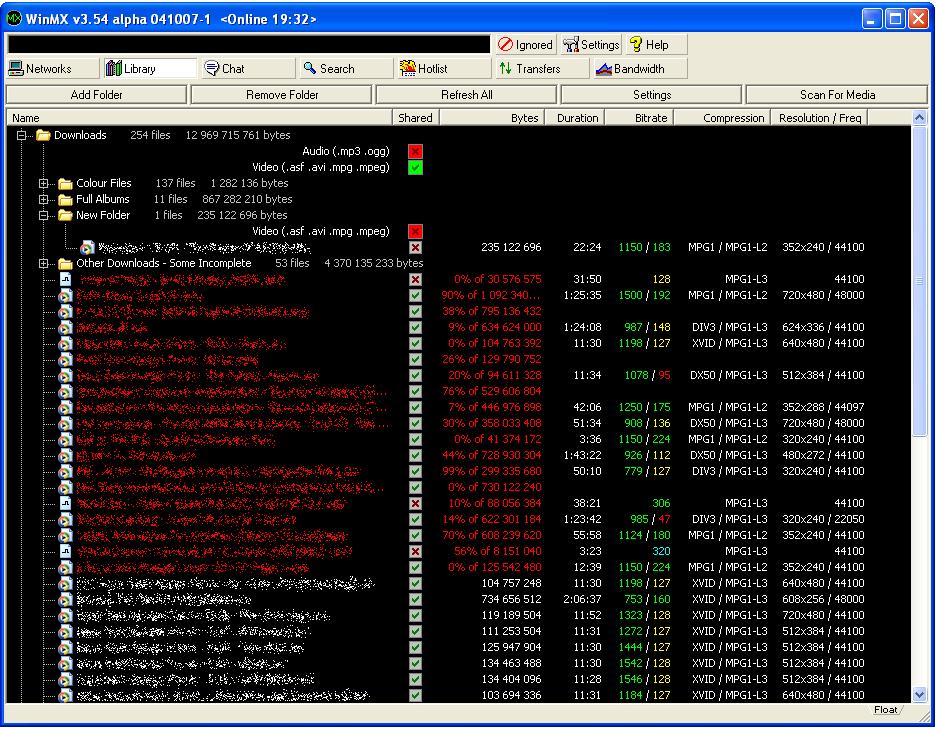Switch to the Library tab
936x729 pixels.
coord(150,69)
